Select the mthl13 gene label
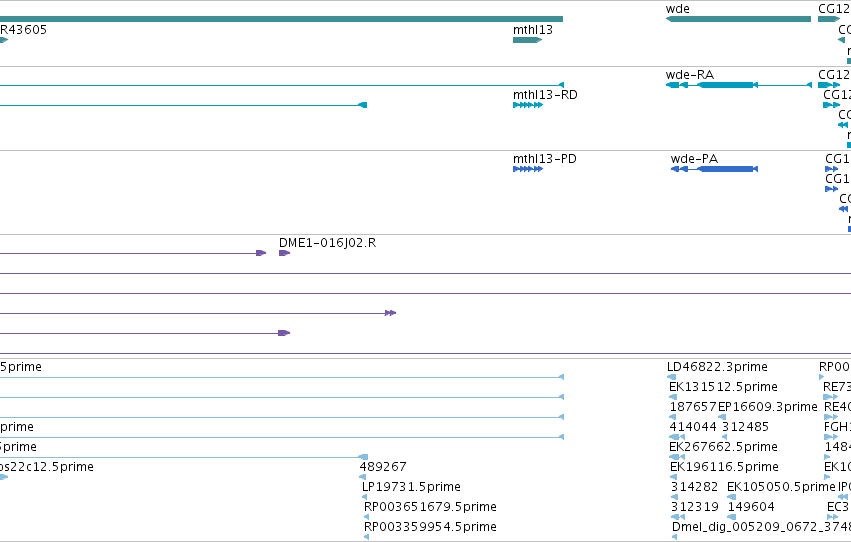Viewport: 851px width, 542px height. 532,30
